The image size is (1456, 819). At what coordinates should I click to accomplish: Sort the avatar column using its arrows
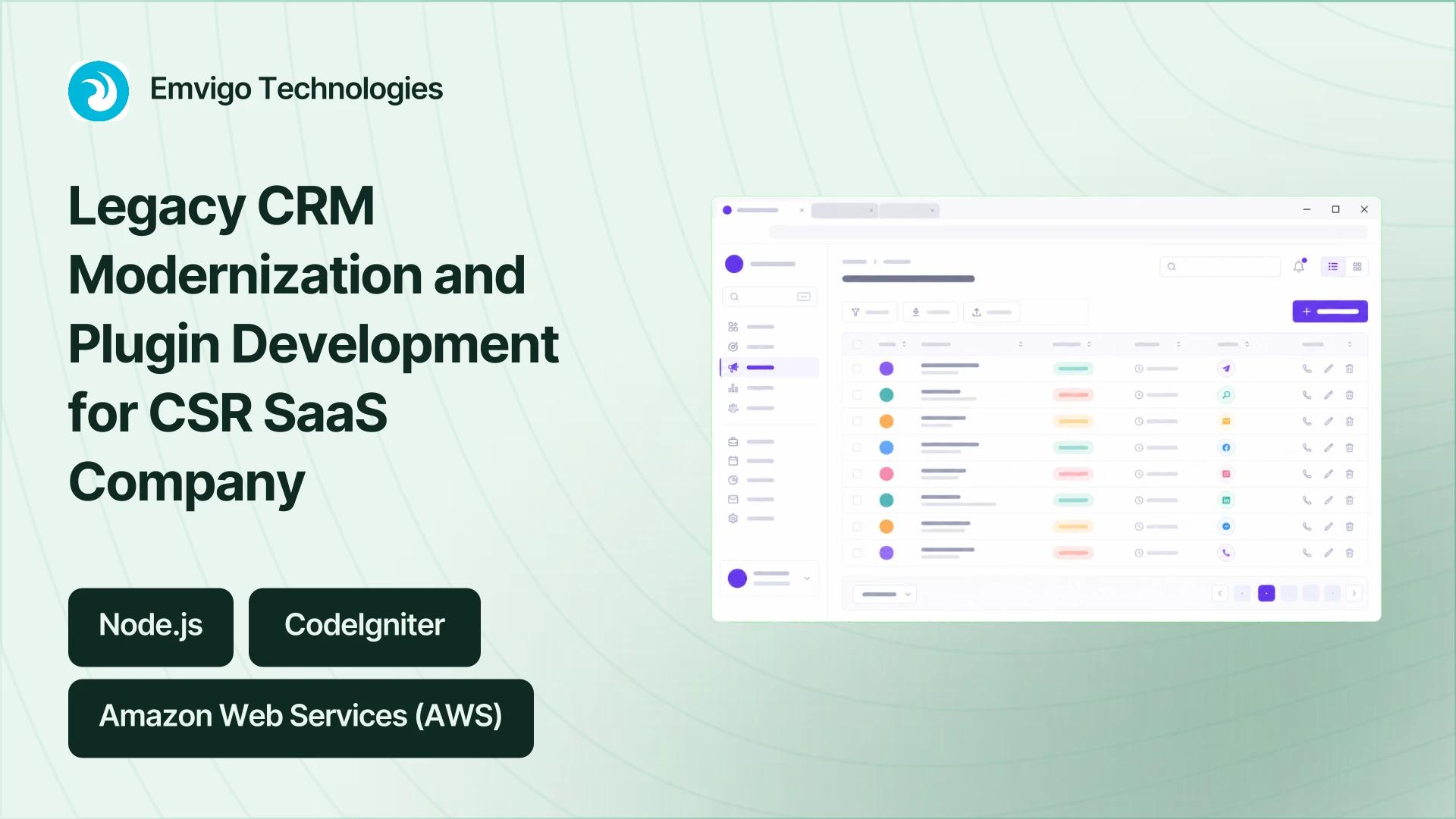pyautogui.click(x=904, y=344)
